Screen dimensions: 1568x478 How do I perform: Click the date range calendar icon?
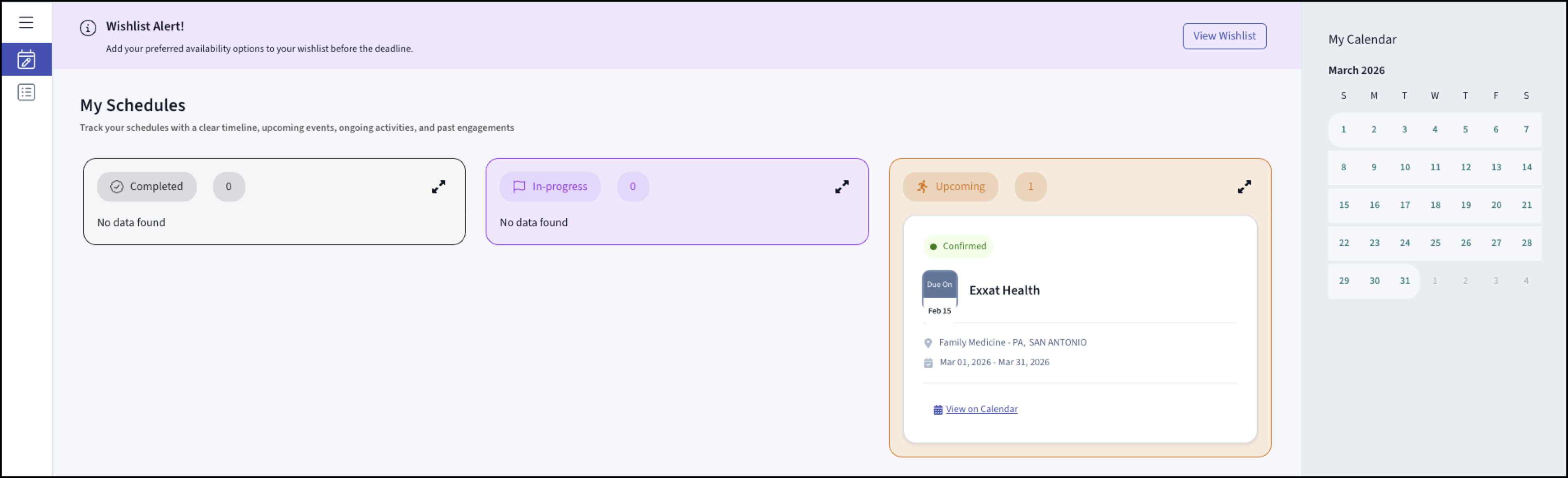point(928,363)
